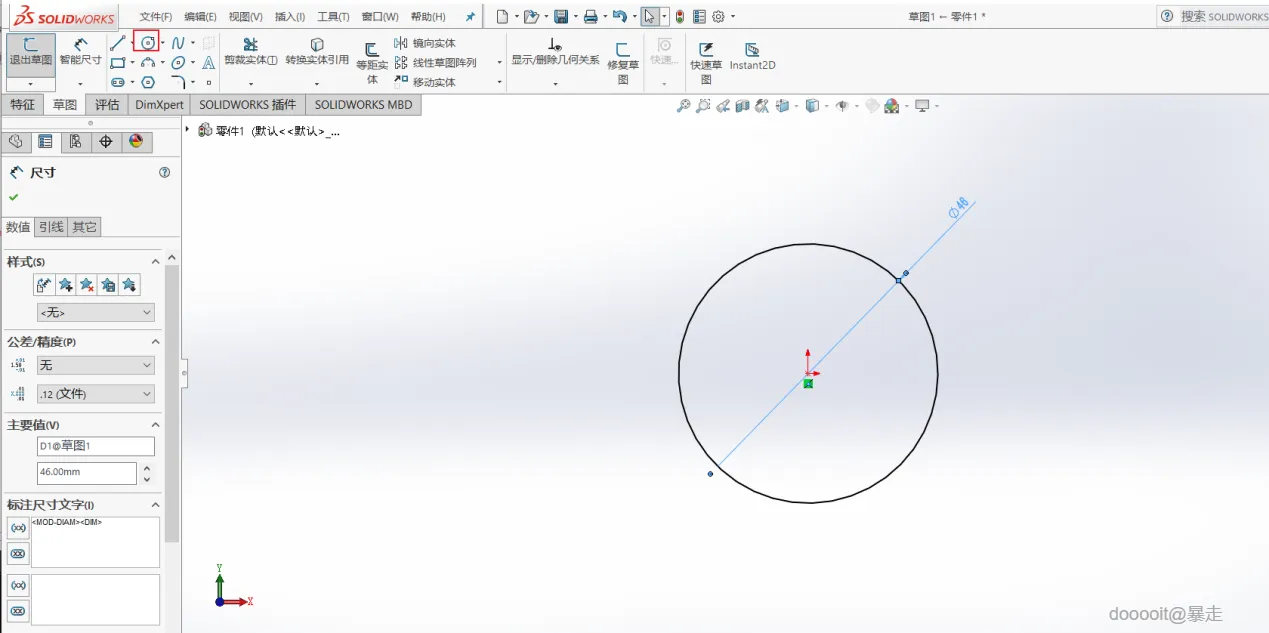Click the green checkmark to confirm dimension
The height and width of the screenshot is (633, 1269).
14,197
